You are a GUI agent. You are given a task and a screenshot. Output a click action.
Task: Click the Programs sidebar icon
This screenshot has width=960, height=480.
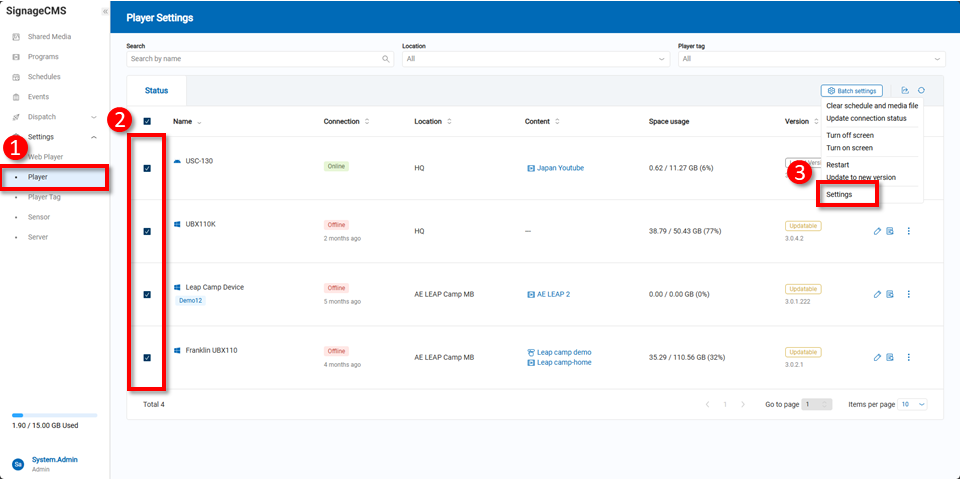point(16,57)
